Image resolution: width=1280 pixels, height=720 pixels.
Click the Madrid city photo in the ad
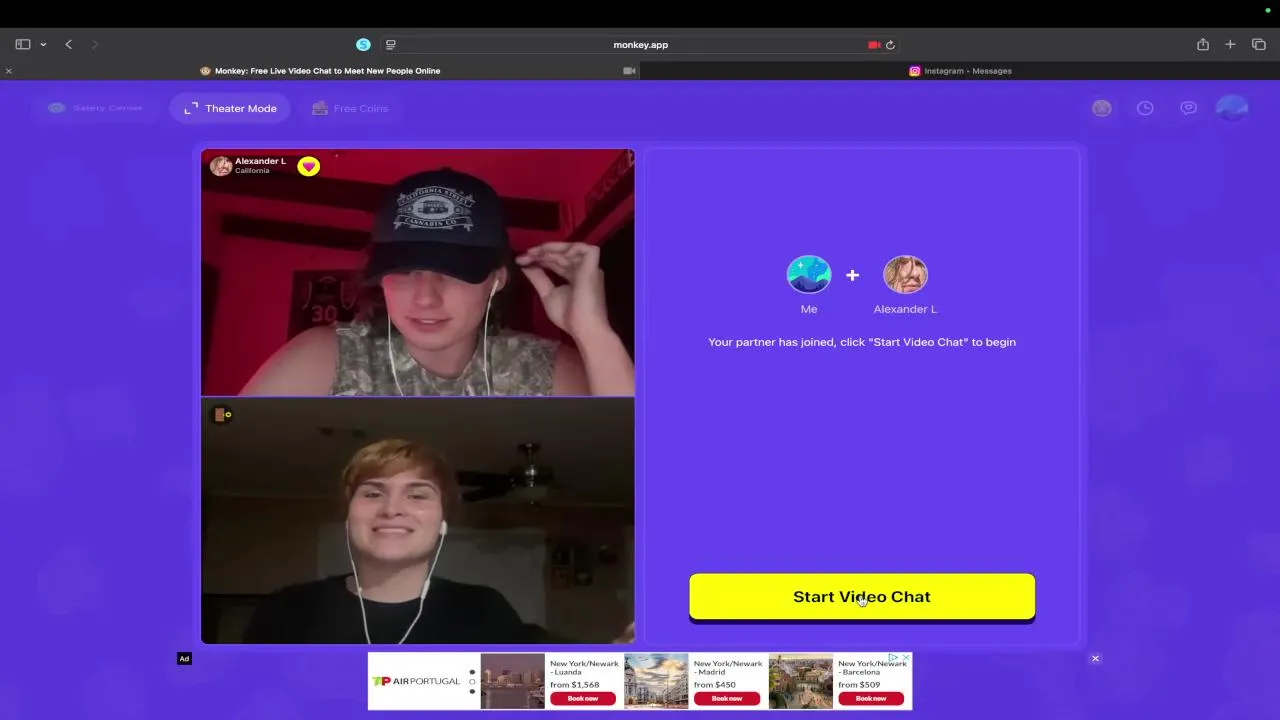click(656, 681)
